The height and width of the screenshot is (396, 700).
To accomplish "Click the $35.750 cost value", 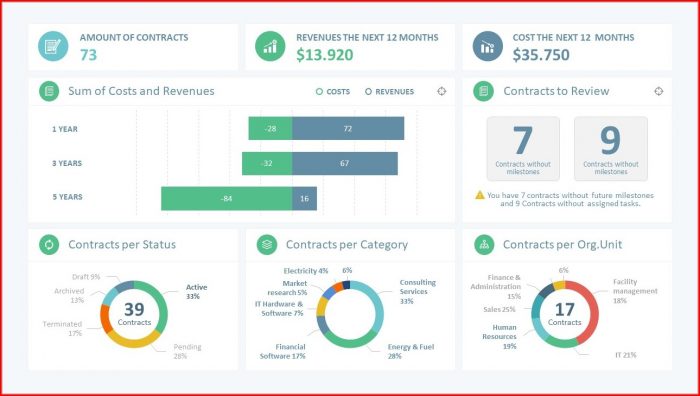I will (541, 55).
